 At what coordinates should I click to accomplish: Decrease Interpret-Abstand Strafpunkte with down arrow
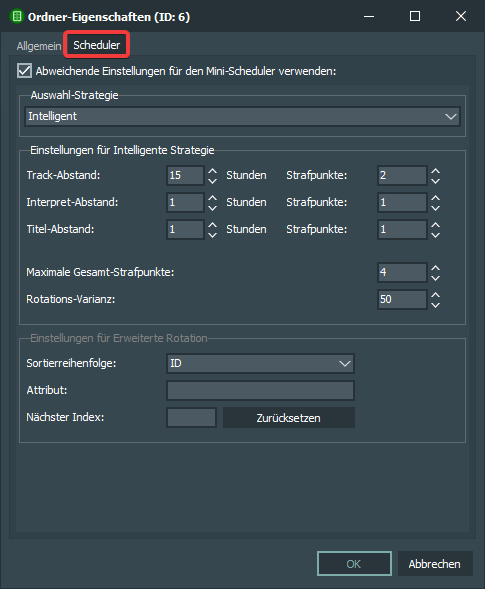pos(435,208)
